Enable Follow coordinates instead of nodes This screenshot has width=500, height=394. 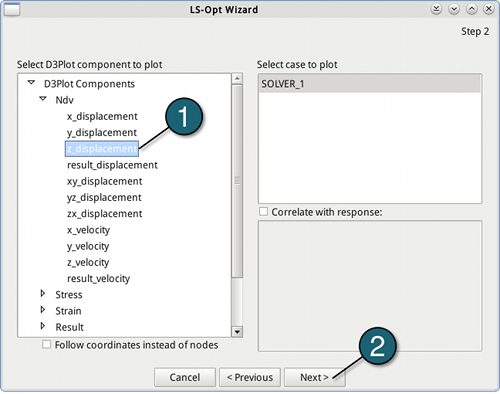(47, 344)
